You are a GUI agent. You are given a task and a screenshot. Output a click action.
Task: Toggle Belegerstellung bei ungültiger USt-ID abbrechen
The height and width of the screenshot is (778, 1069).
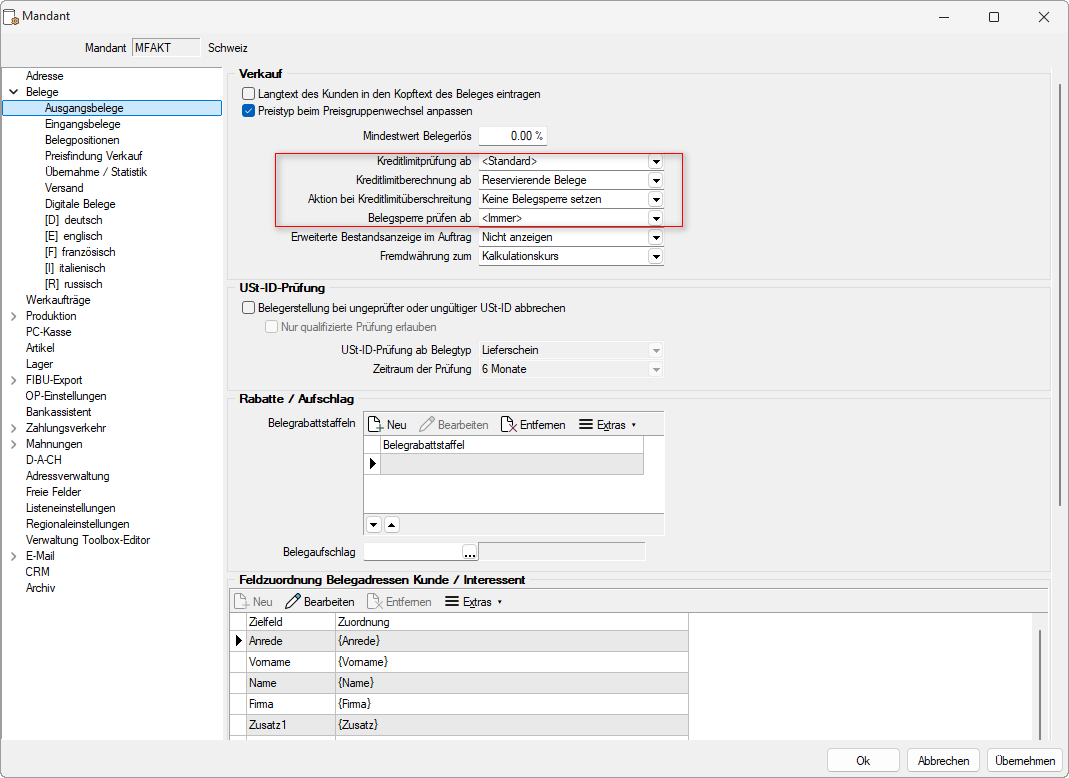248,308
